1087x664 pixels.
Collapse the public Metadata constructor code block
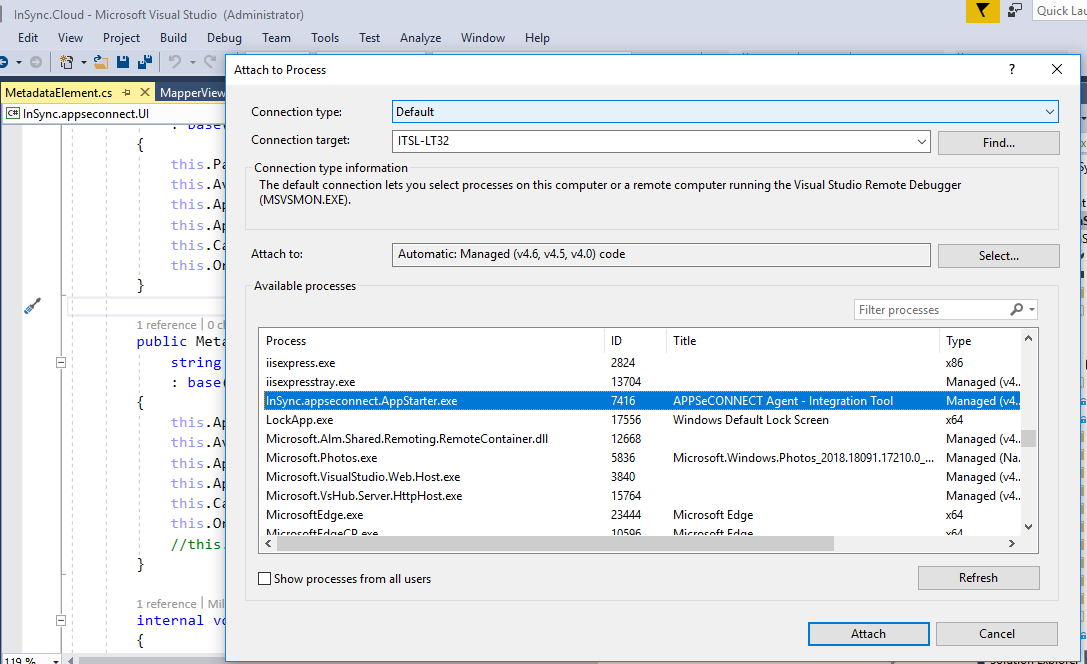[x=60, y=362]
